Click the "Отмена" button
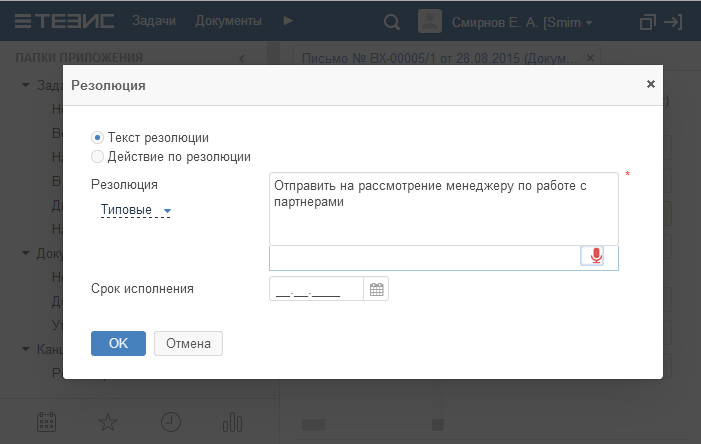This screenshot has width=701, height=444. tap(188, 343)
